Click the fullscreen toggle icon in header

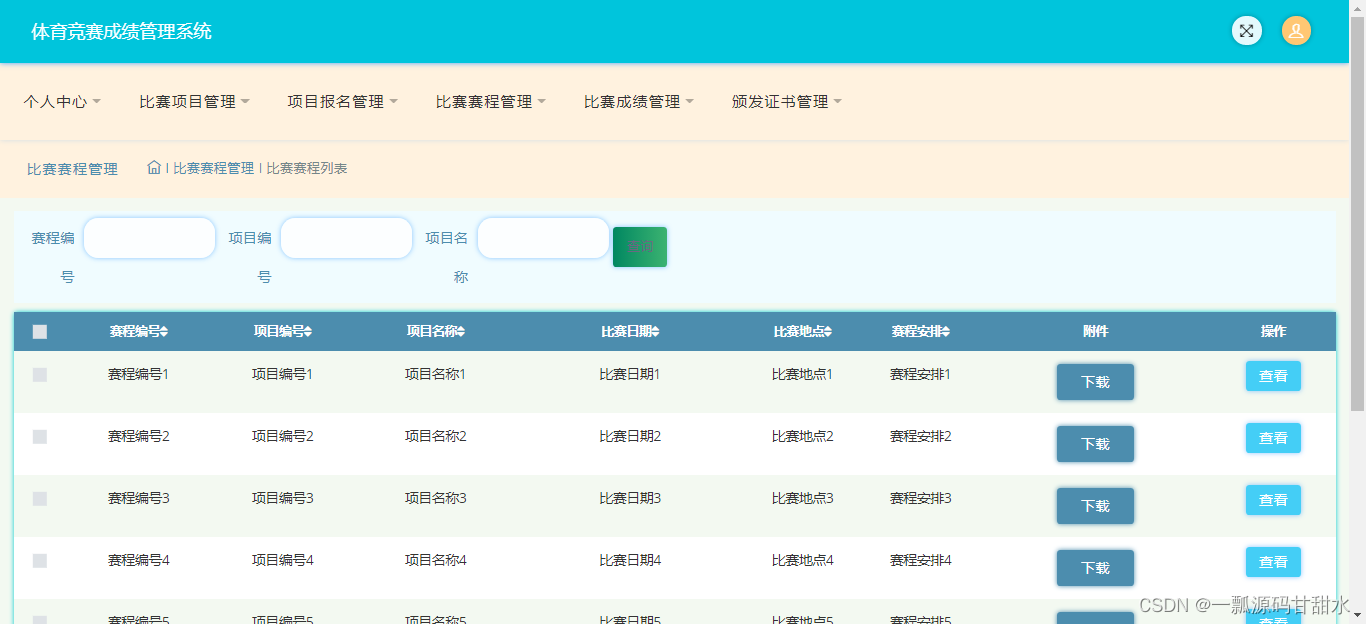[x=1246, y=30]
